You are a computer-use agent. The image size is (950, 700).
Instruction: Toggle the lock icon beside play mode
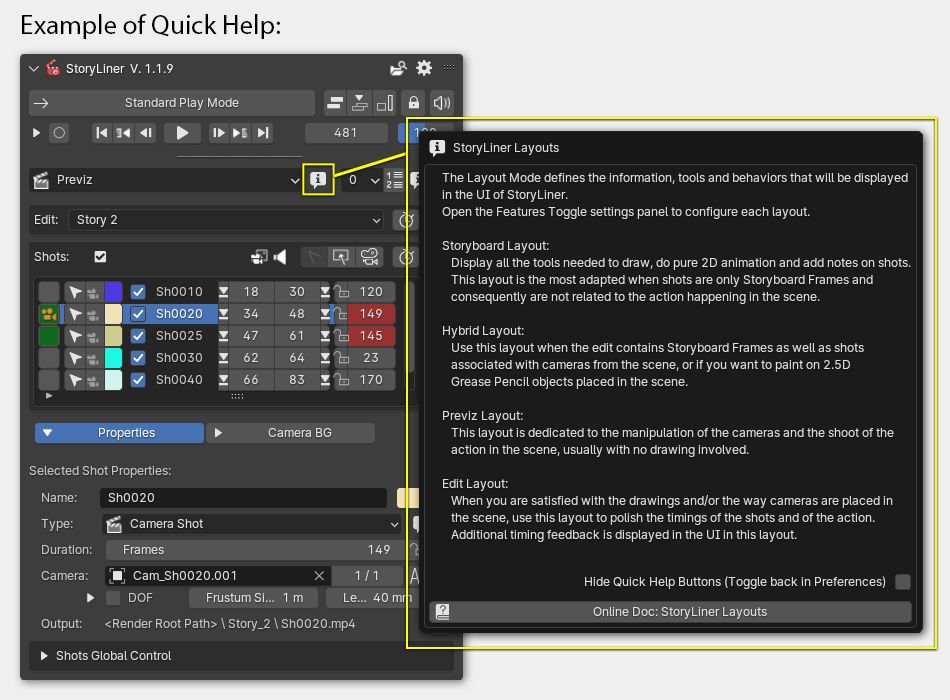(413, 103)
